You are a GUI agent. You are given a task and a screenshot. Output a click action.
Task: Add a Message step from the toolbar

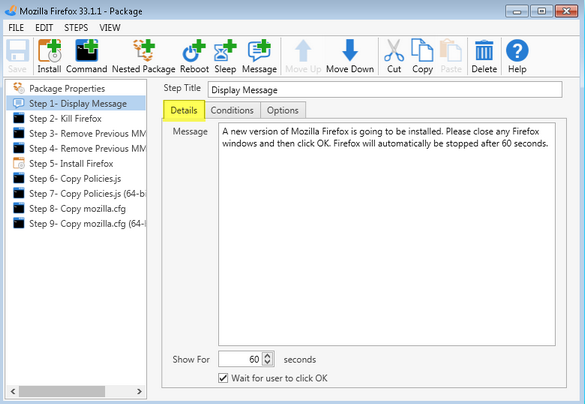(259, 56)
